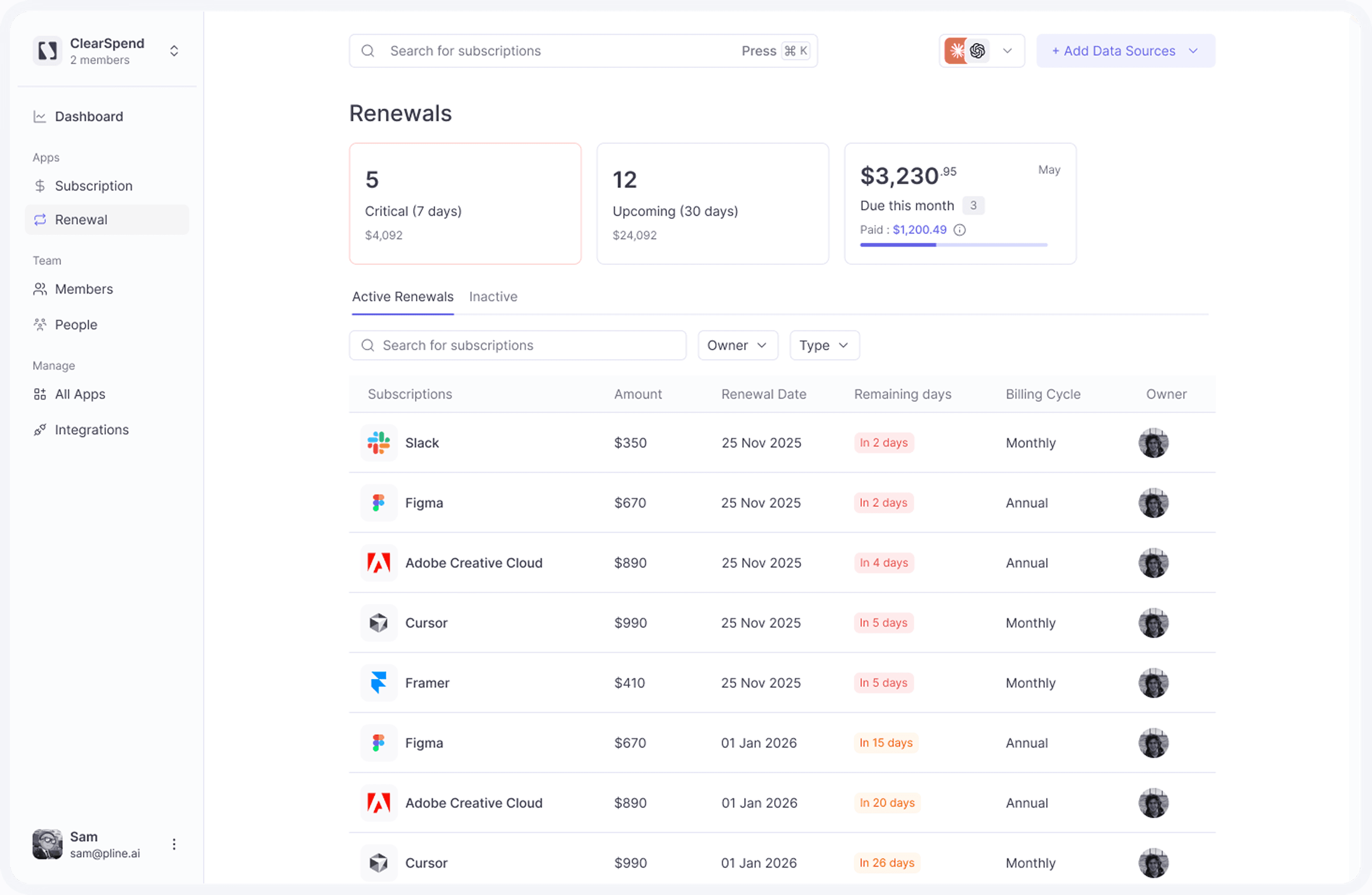The image size is (1372, 895).
Task: Open the Critical (7 days) card
Action: click(464, 204)
